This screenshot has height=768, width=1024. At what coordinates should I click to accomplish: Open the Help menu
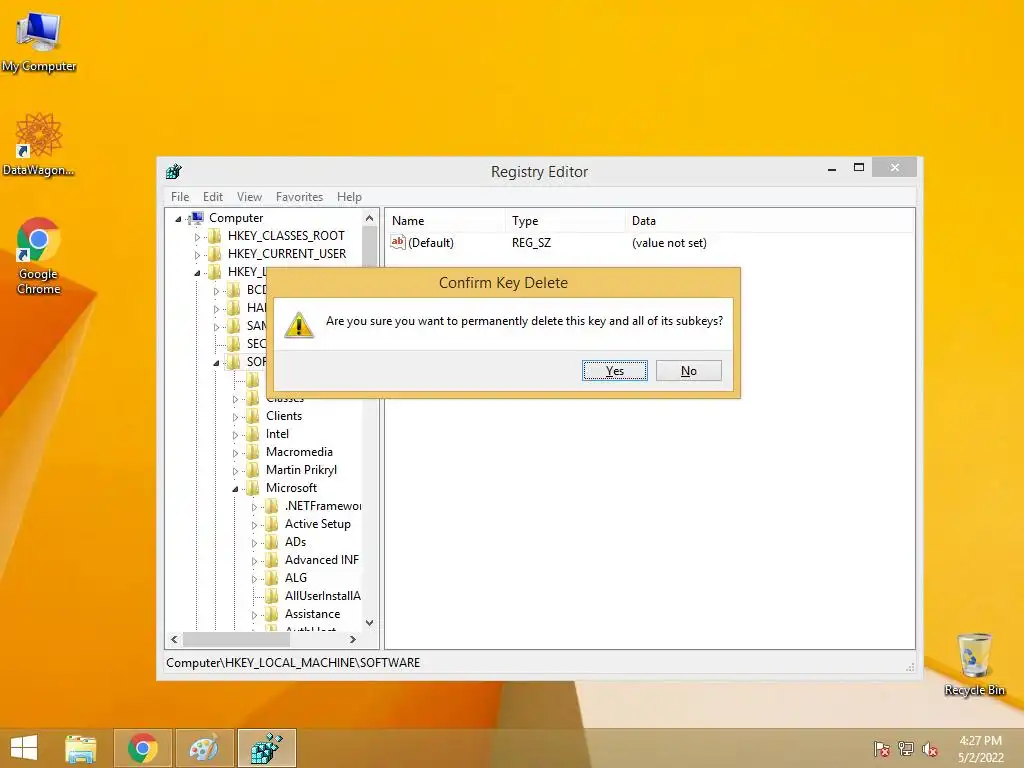(x=349, y=197)
